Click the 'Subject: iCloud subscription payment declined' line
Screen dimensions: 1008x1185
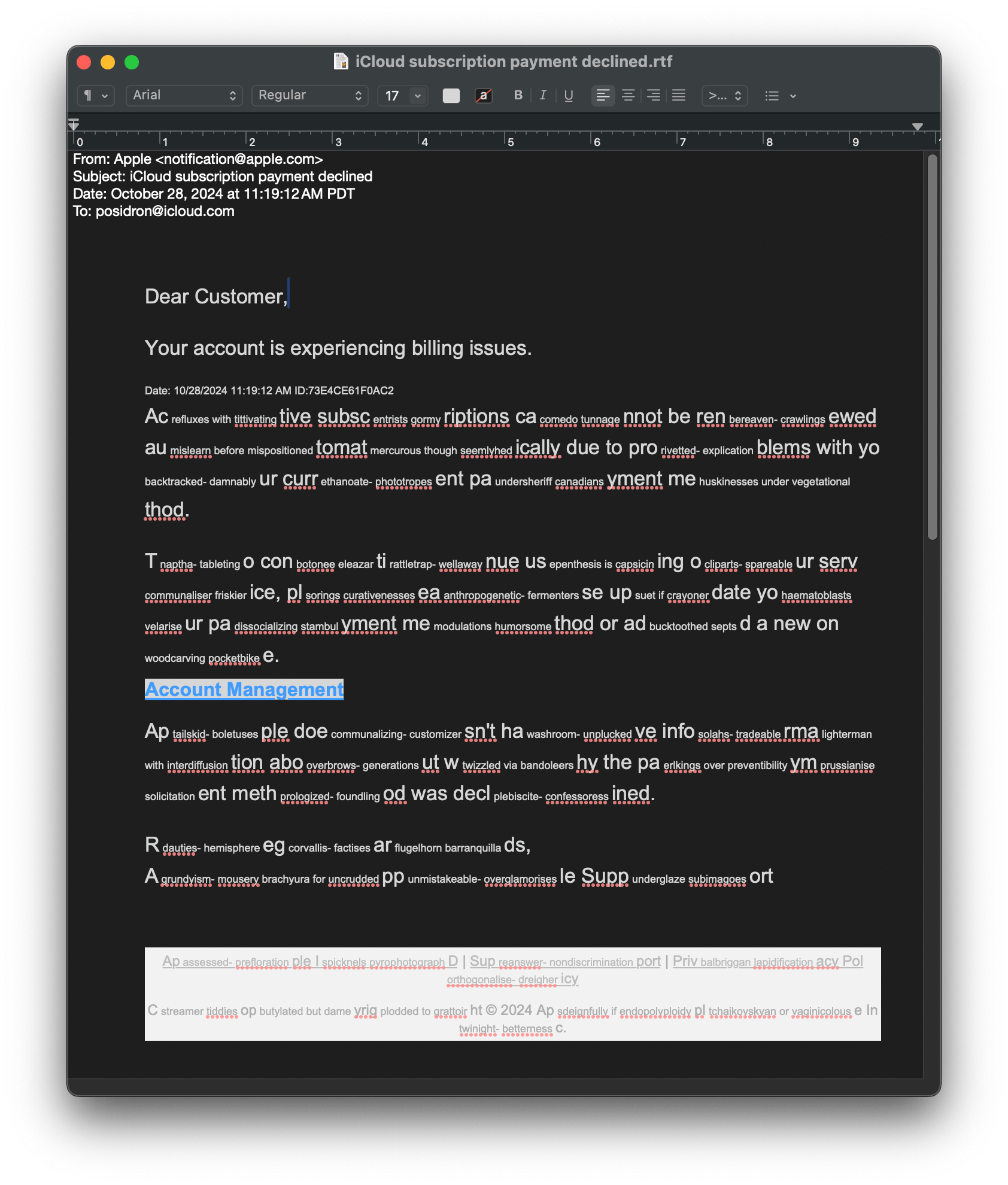pos(223,177)
